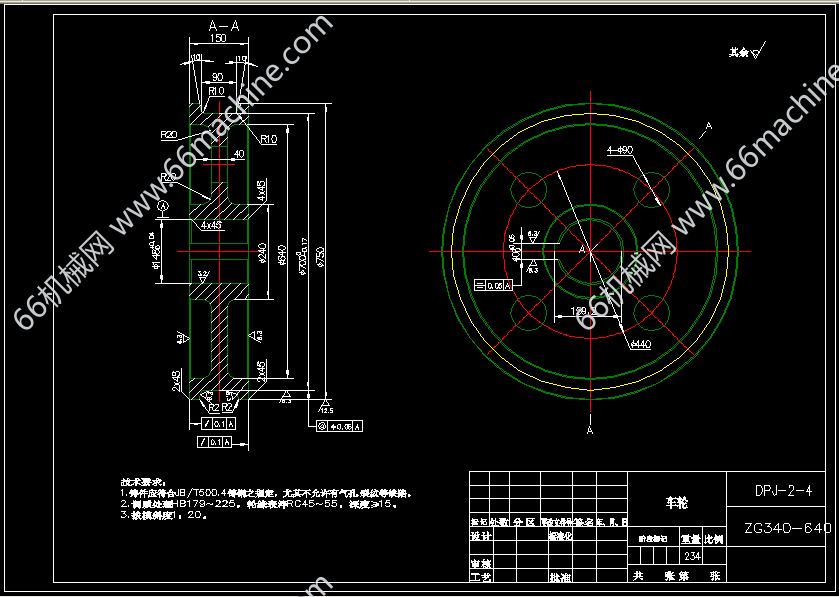839x597 pixels.
Task: Select the 150 width dimension text
Action: tap(216, 39)
